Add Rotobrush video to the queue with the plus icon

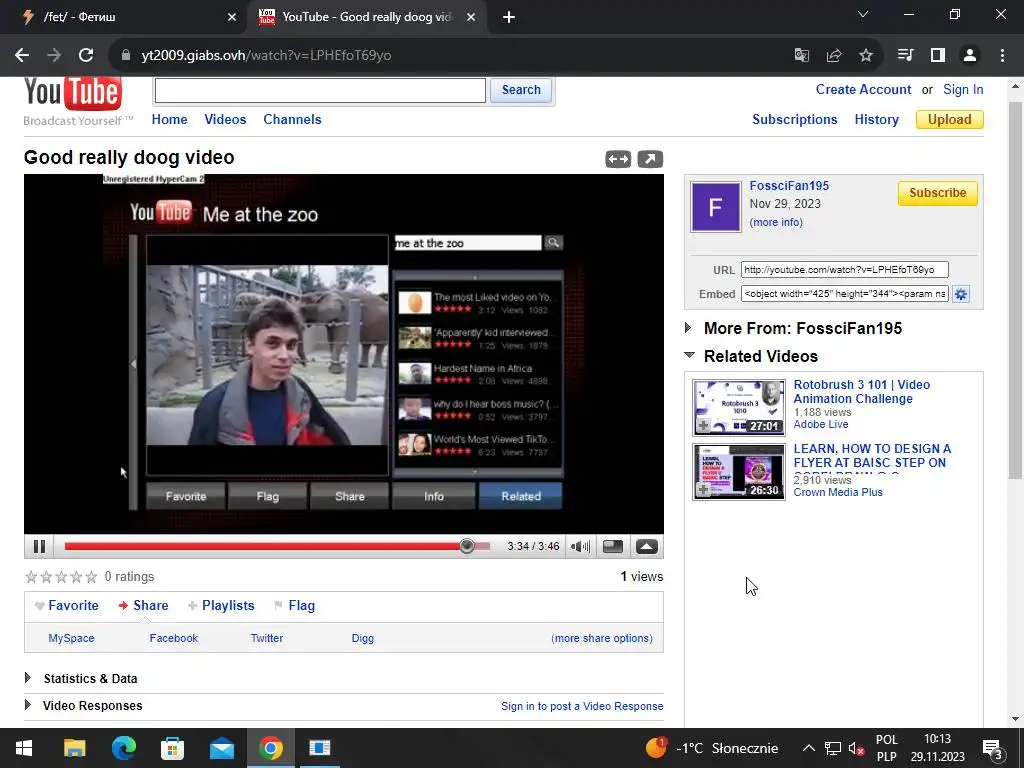click(x=703, y=426)
